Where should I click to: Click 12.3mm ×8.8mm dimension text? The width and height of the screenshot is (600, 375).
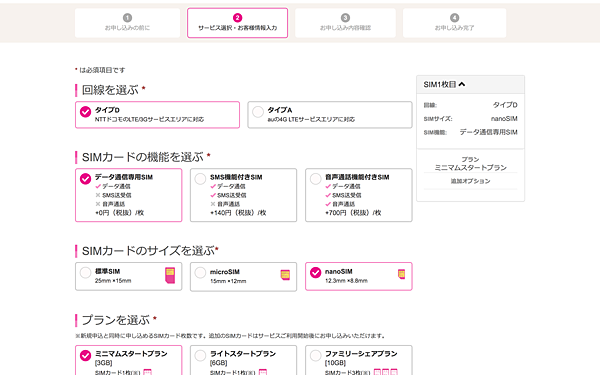click(x=346, y=281)
